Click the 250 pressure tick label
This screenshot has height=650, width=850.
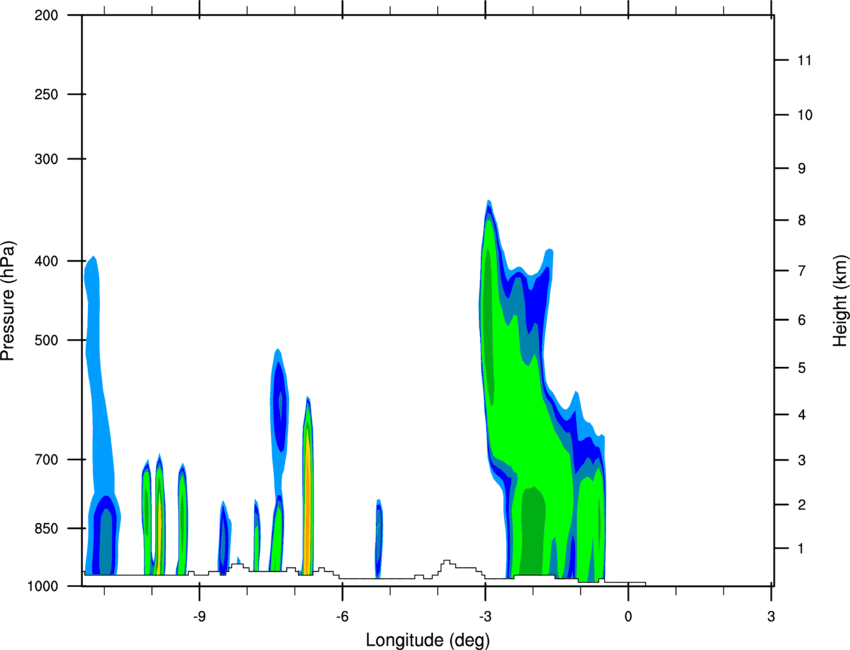[46, 94]
